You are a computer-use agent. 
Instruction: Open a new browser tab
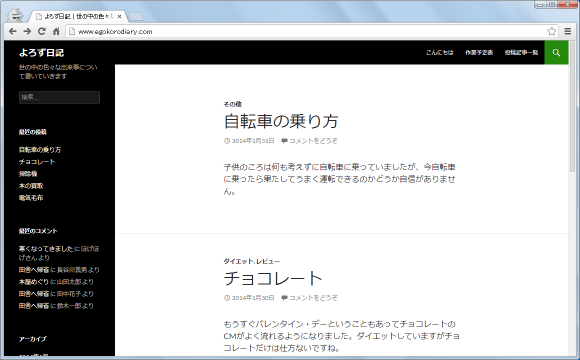click(x=136, y=17)
